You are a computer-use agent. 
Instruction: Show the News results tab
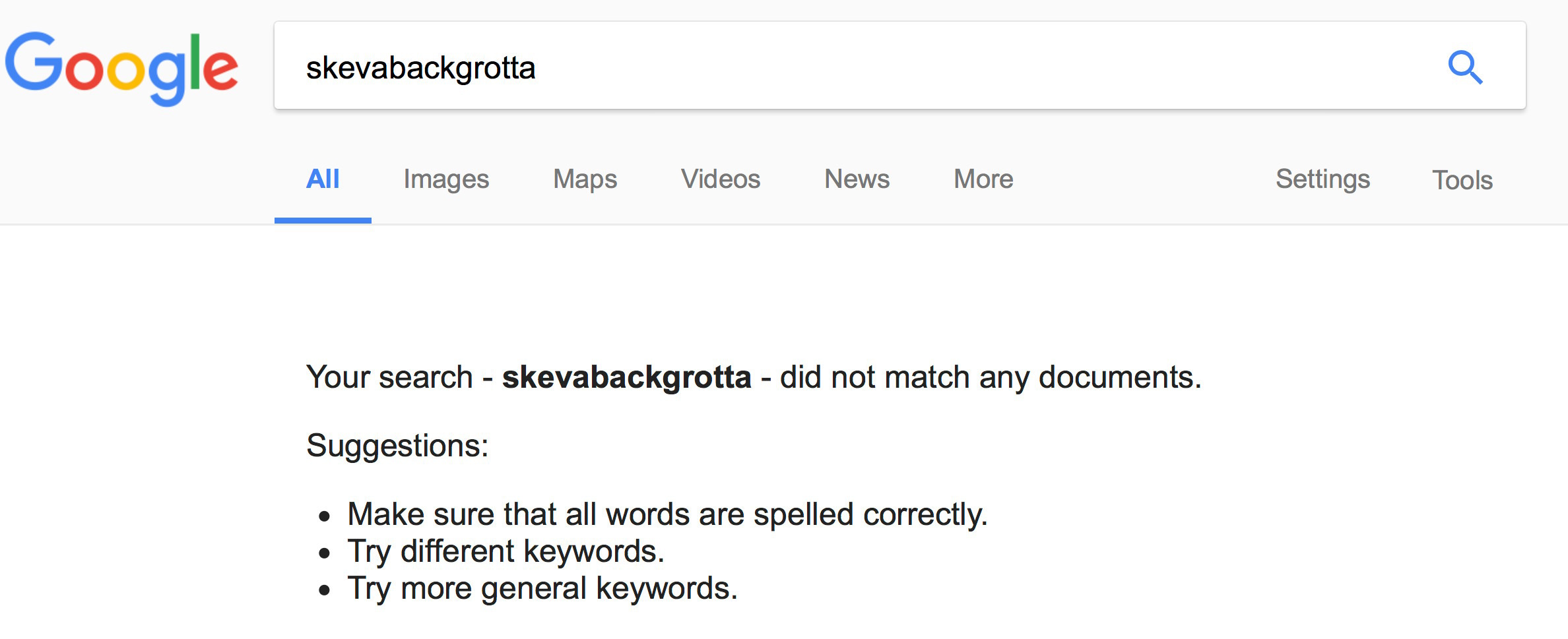tap(857, 179)
